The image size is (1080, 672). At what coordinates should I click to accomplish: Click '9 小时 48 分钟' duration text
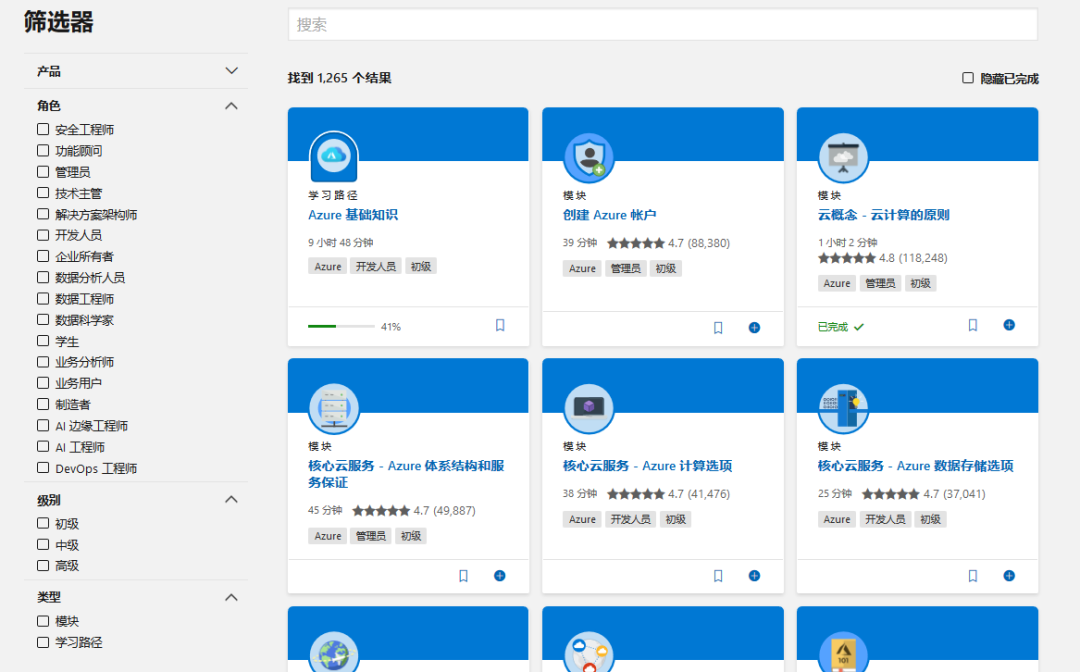click(341, 242)
